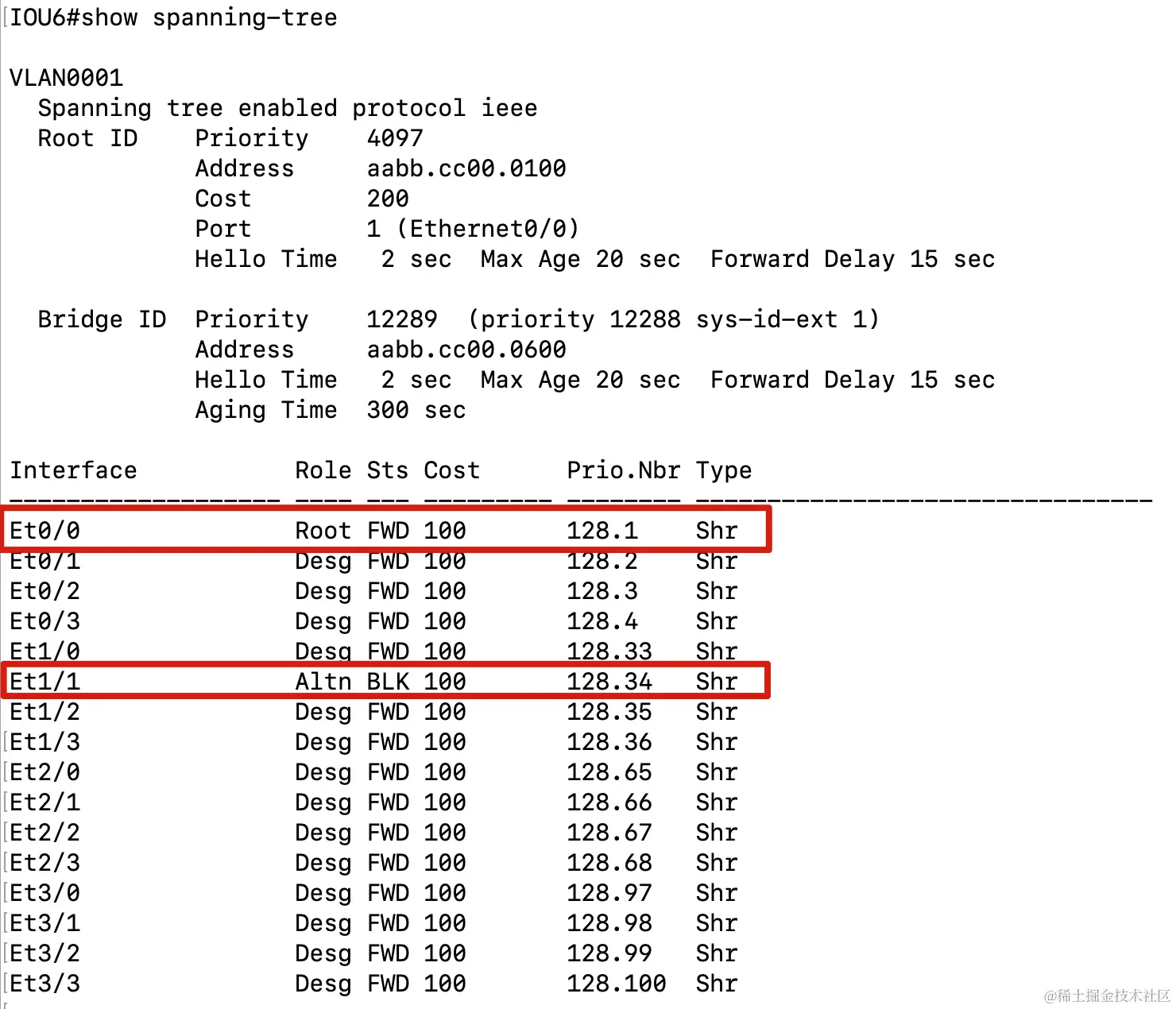Click the 'Root' role on the Et0/0 row
This screenshot has width=1176, height=1009.
pyautogui.click(x=323, y=531)
